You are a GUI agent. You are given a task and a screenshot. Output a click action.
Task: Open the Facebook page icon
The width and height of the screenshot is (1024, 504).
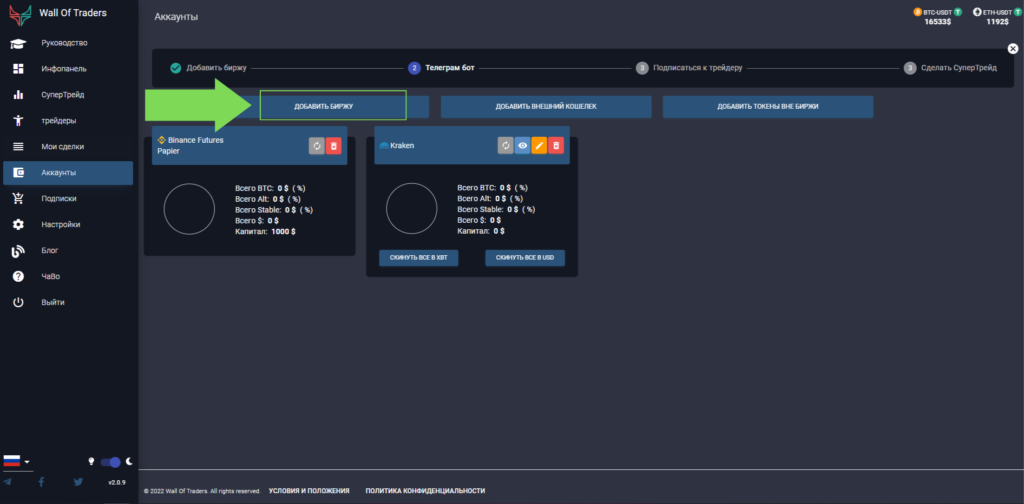coord(41,482)
